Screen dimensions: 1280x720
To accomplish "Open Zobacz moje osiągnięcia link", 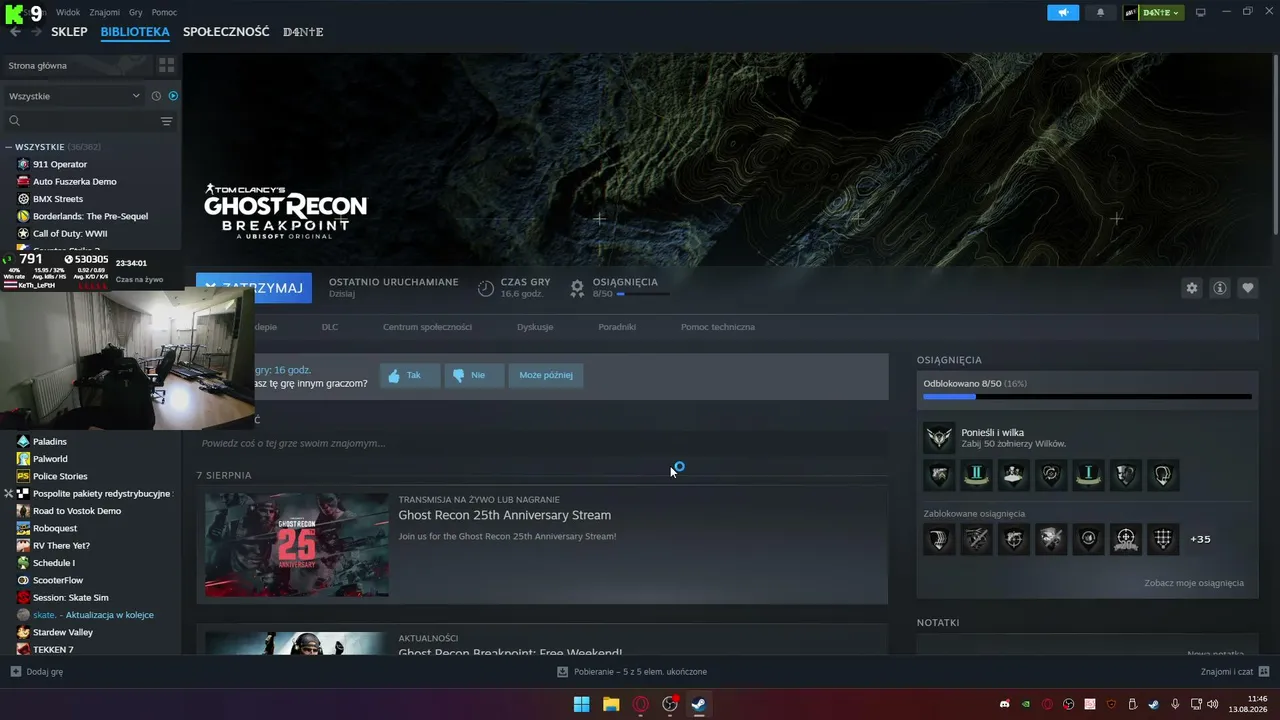I will [1194, 583].
